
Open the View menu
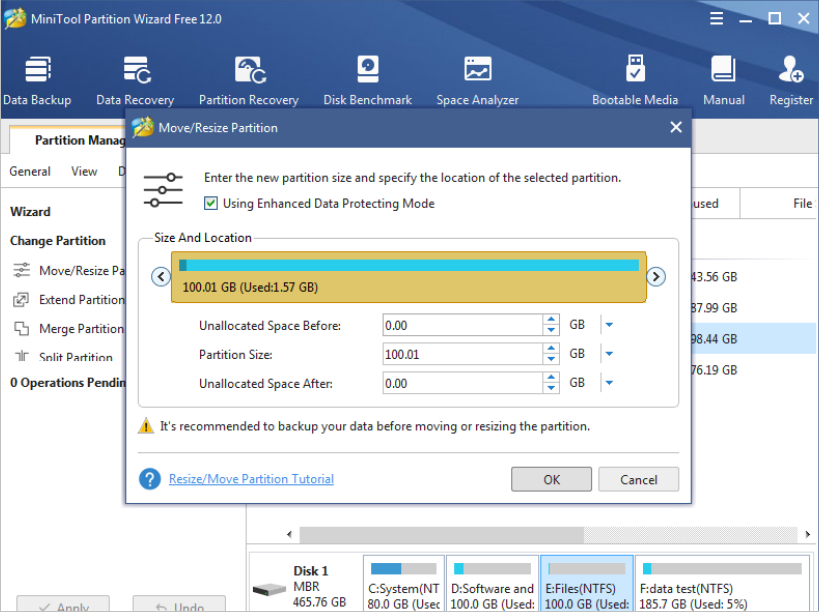pyautogui.click(x=84, y=171)
